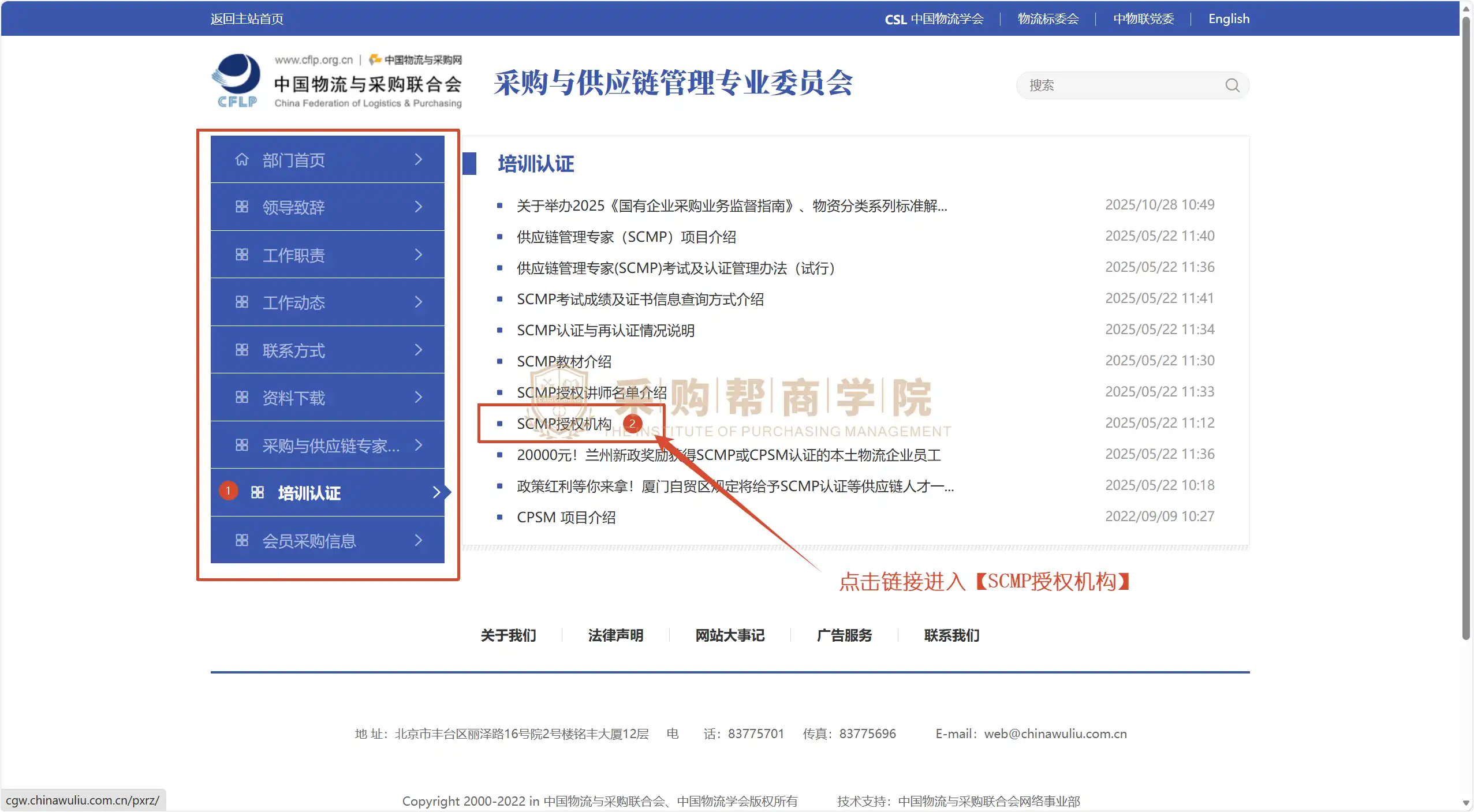Switch to the English site
This screenshot has height=812, width=1474.
1229,19
